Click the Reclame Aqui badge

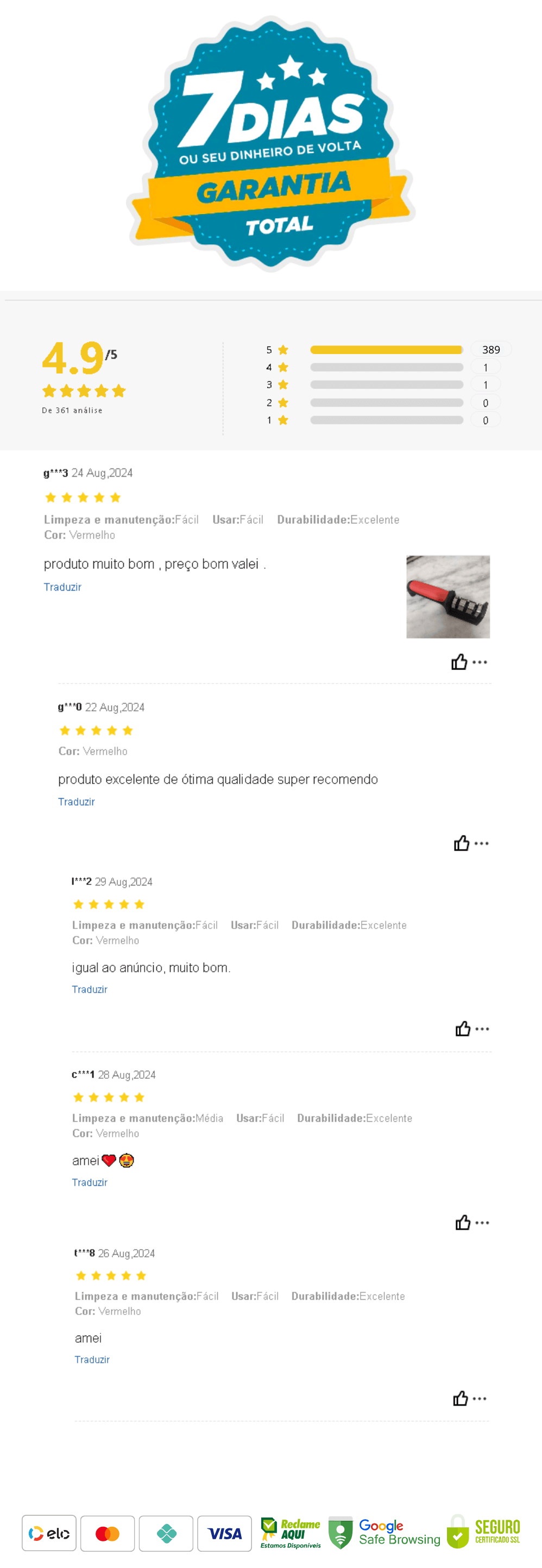[x=291, y=1533]
